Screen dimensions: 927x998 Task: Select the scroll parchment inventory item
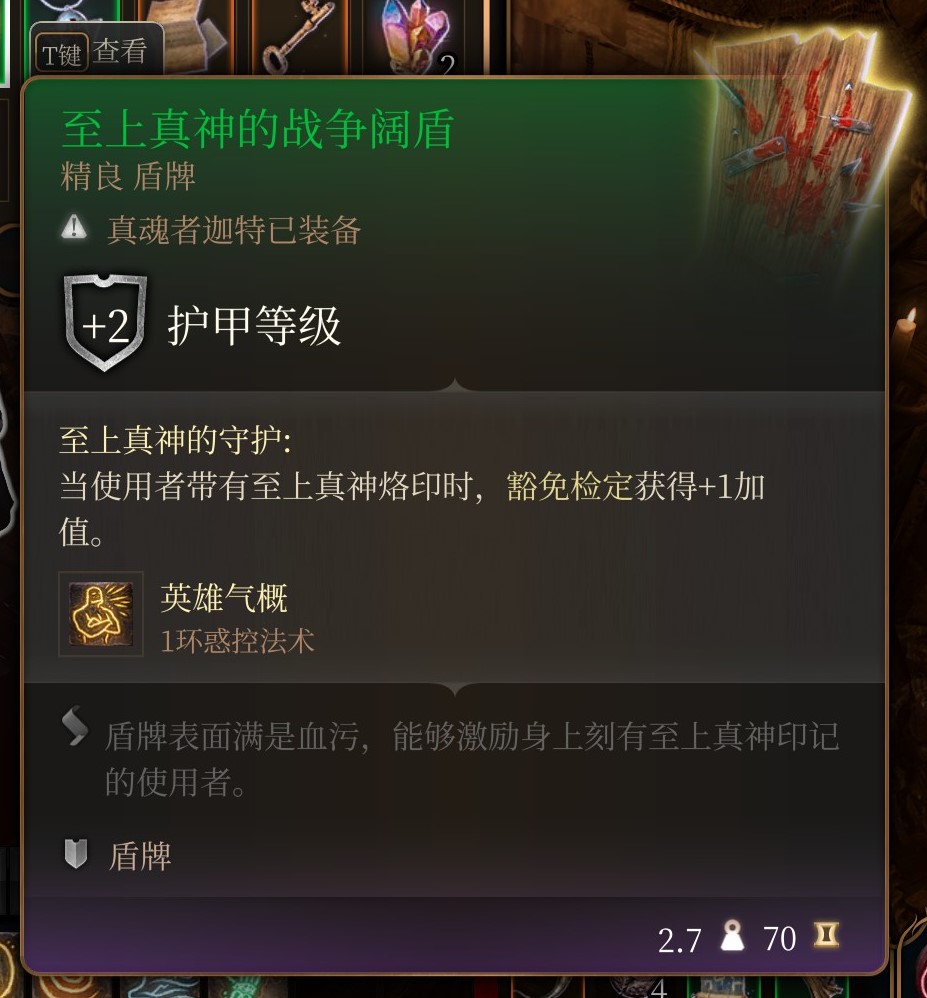click(x=187, y=32)
